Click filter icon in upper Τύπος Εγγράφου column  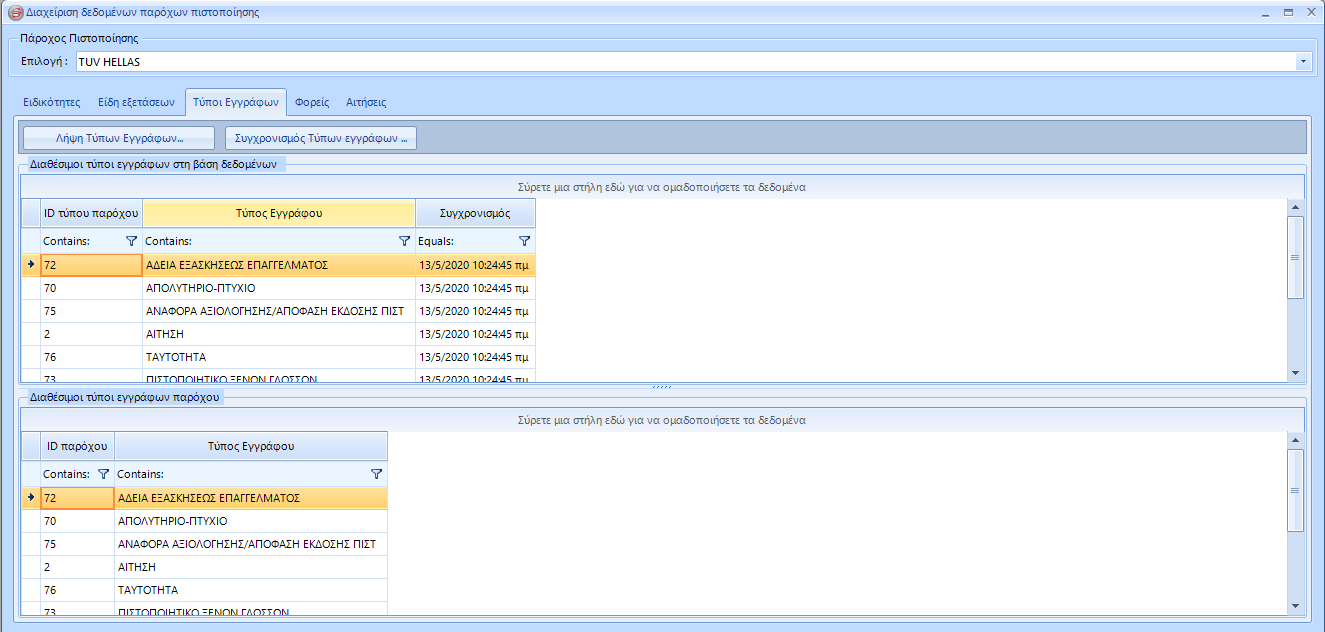(404, 241)
